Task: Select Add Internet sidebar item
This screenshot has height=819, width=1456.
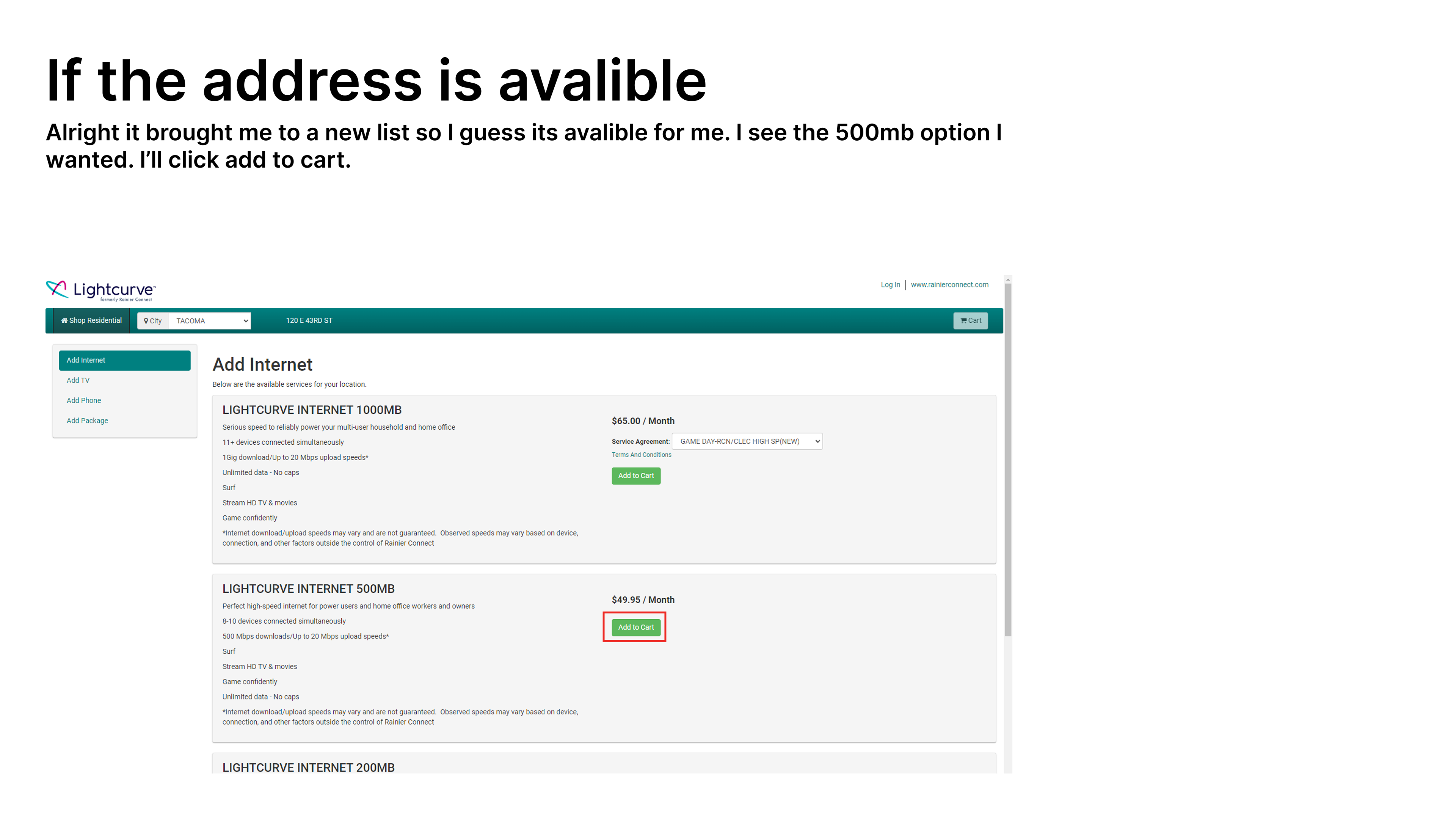Action: [124, 360]
